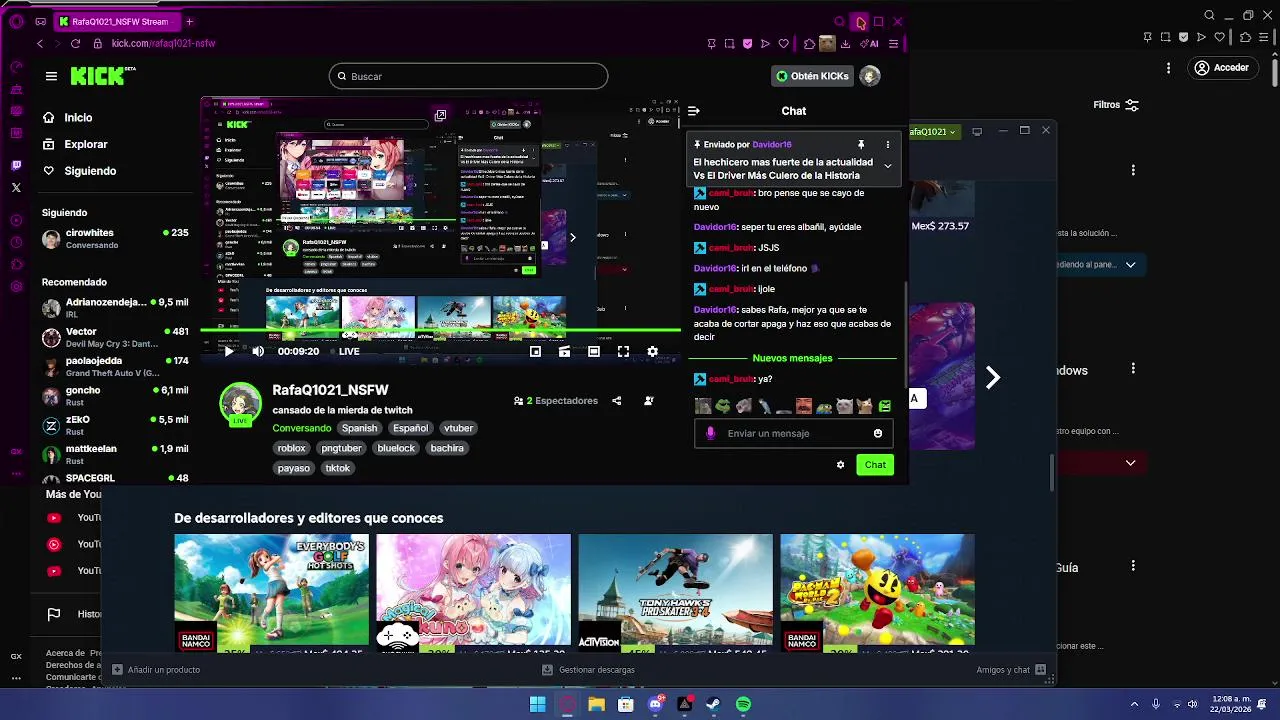The image size is (1280, 720).
Task: Click the purple microphone chat icon
Action: pyautogui.click(x=711, y=433)
